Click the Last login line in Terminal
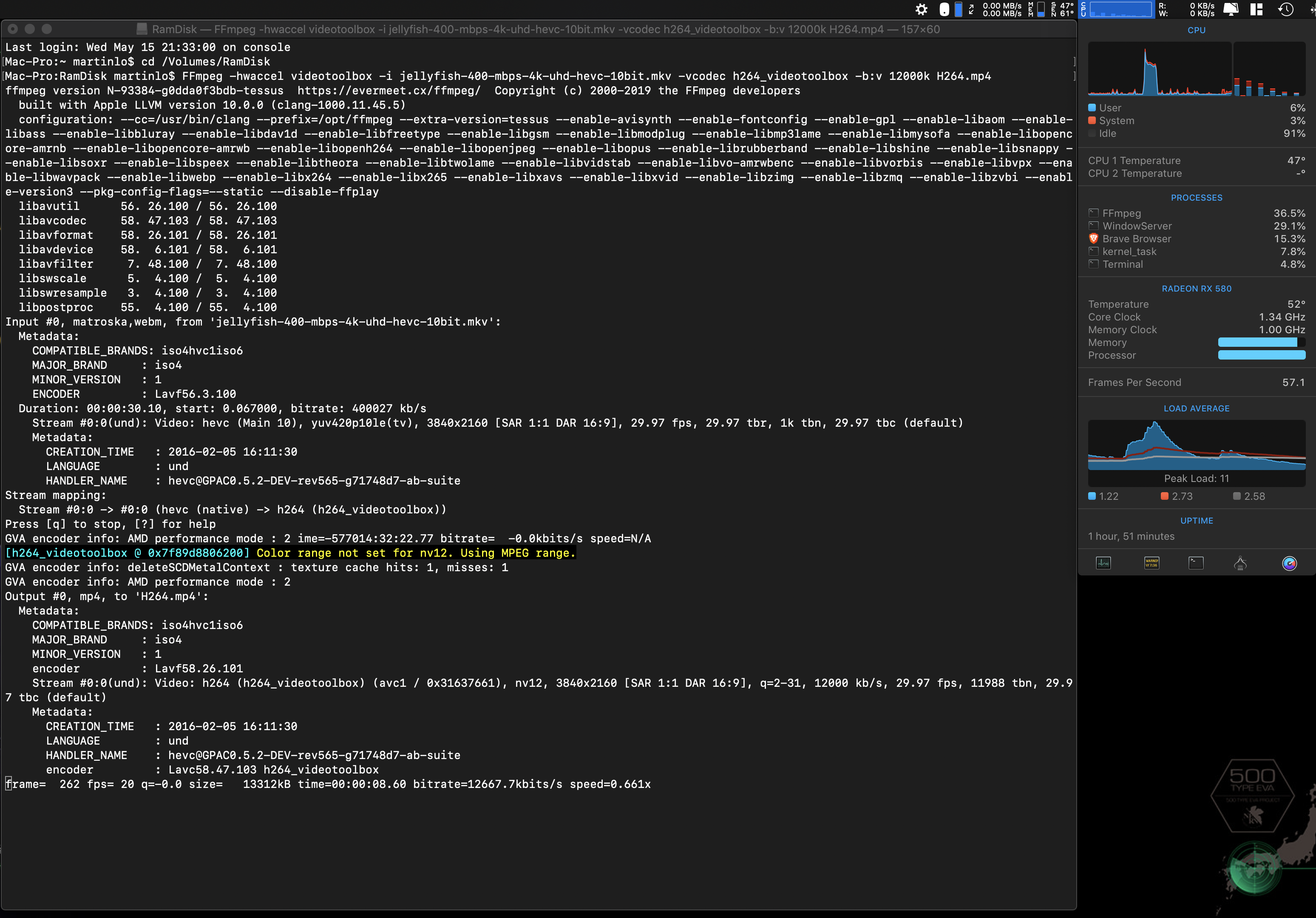The image size is (1316, 918). [x=148, y=47]
